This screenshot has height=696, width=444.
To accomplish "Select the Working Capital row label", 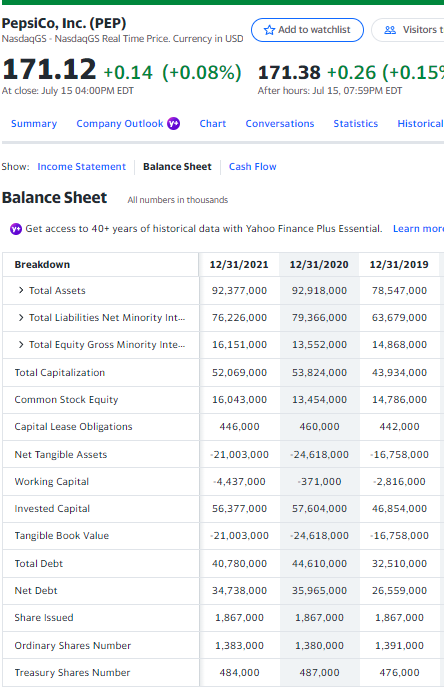I will [x=52, y=482].
